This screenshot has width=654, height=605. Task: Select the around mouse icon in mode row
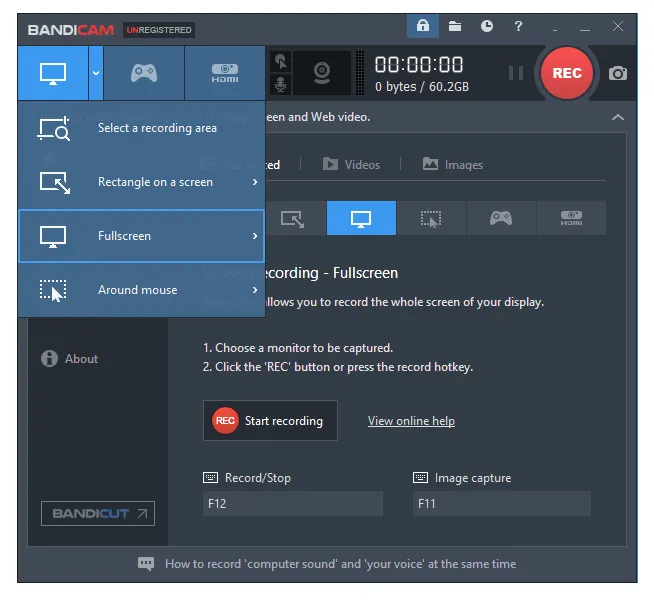tap(431, 218)
